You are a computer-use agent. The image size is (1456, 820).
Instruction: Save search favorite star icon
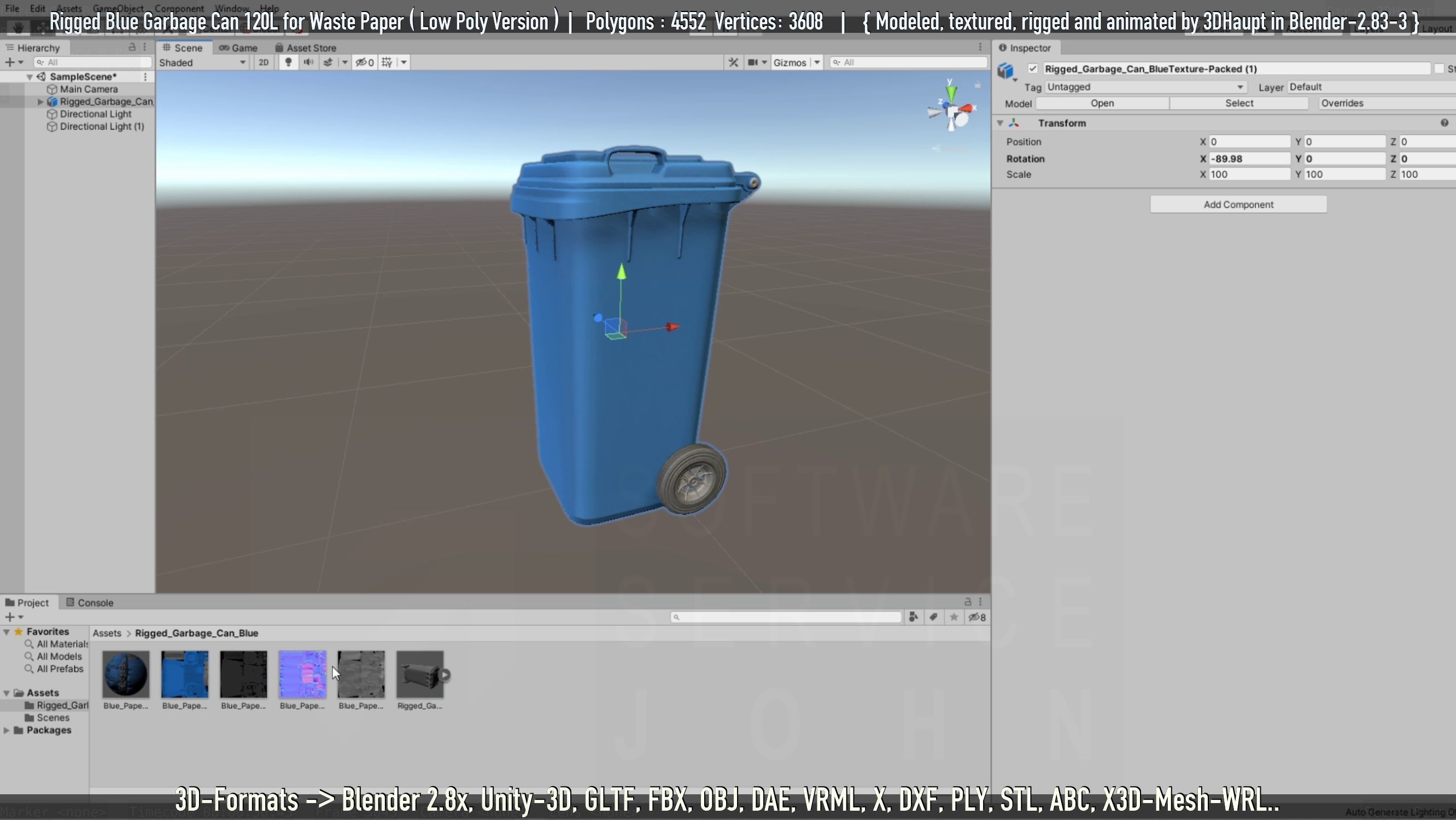point(954,618)
